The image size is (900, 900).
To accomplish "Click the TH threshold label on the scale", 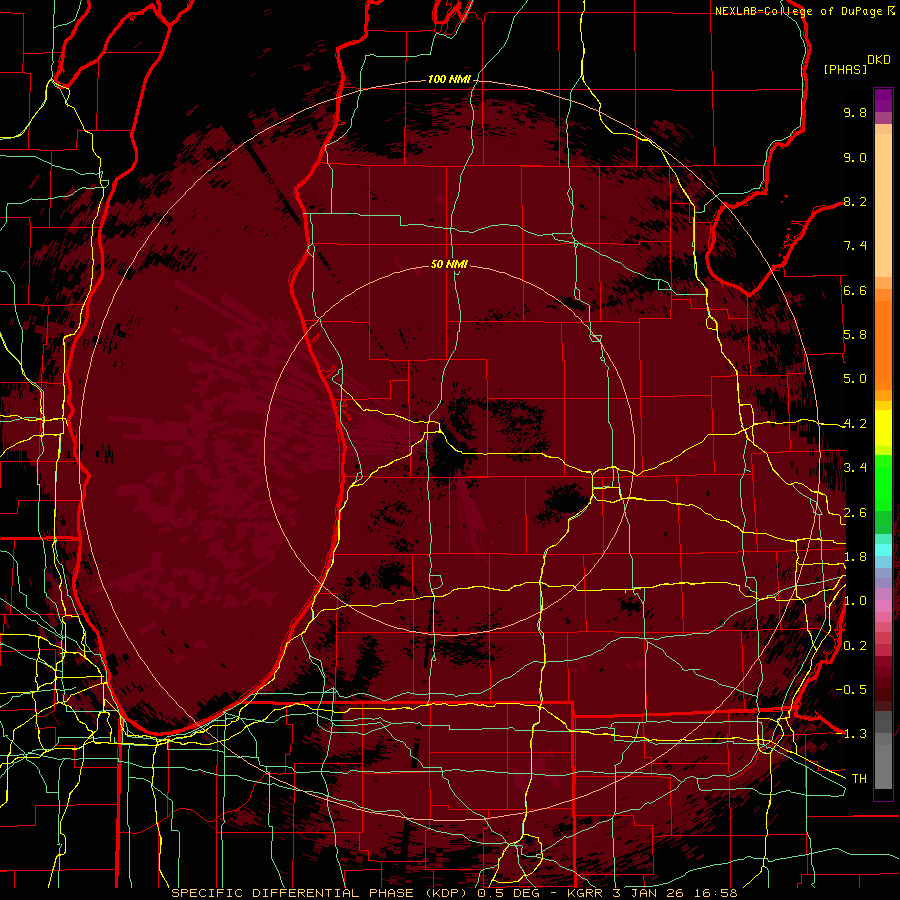I will tap(859, 779).
